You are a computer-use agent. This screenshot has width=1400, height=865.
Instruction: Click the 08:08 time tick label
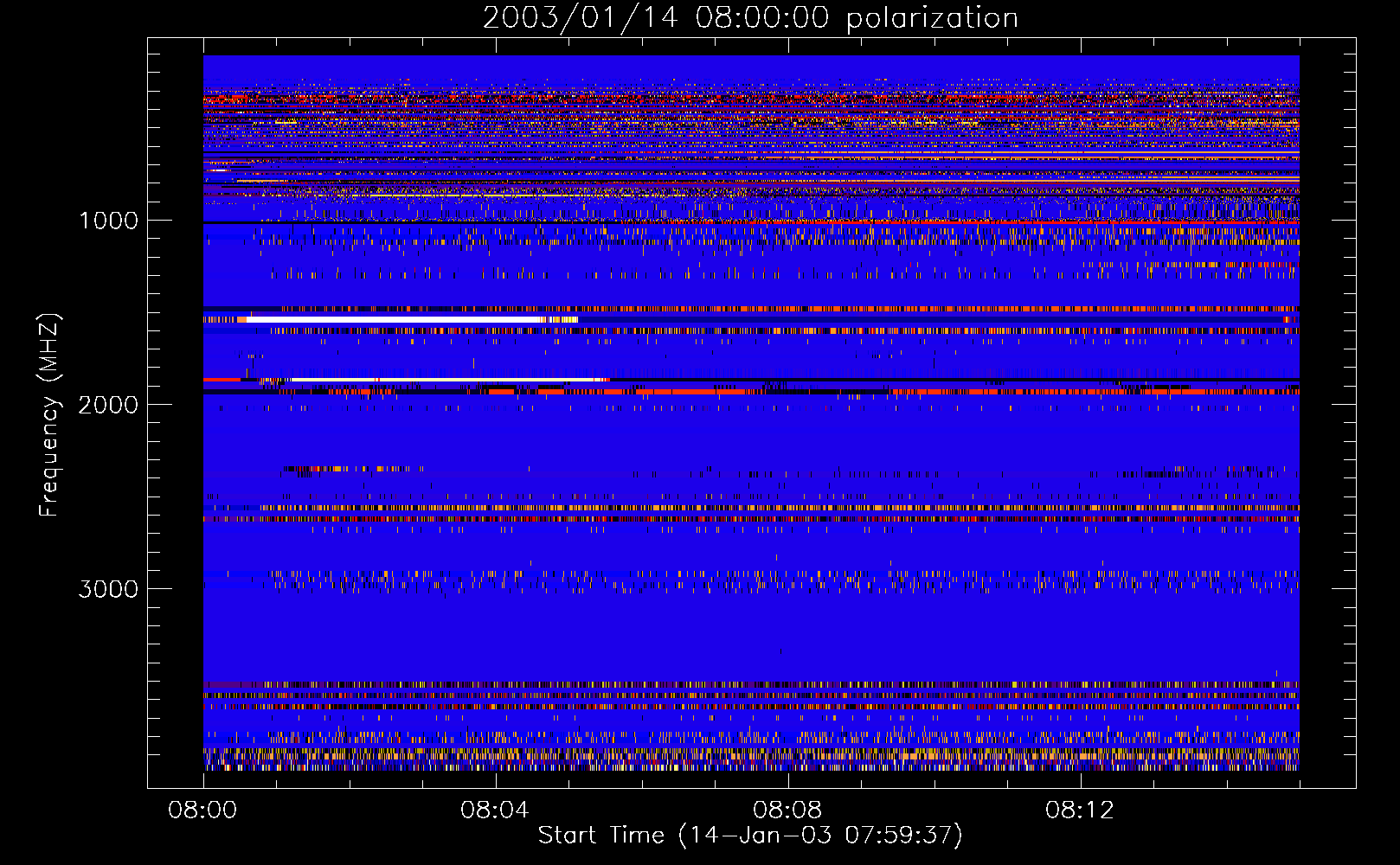pos(787,810)
